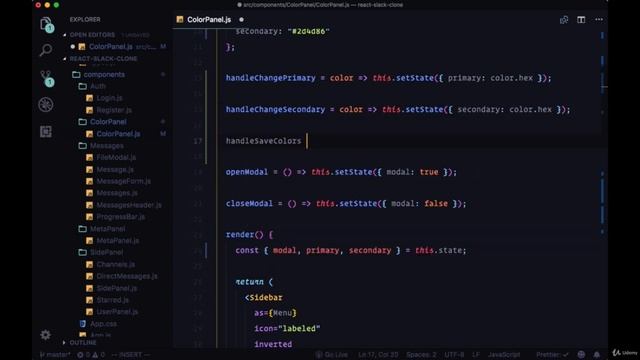Open the Manage gear menu
This screenshot has height=360, width=640.
pyautogui.click(x=46, y=335)
